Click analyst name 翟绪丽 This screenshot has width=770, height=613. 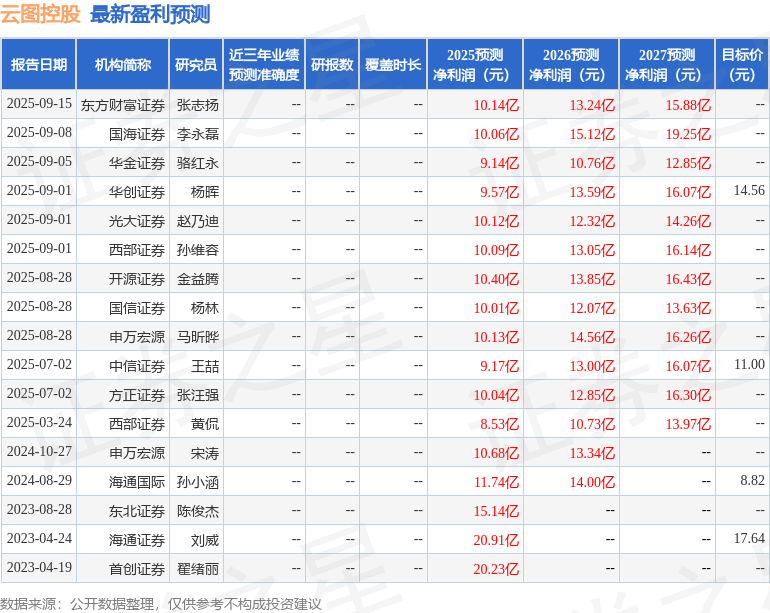(x=198, y=569)
